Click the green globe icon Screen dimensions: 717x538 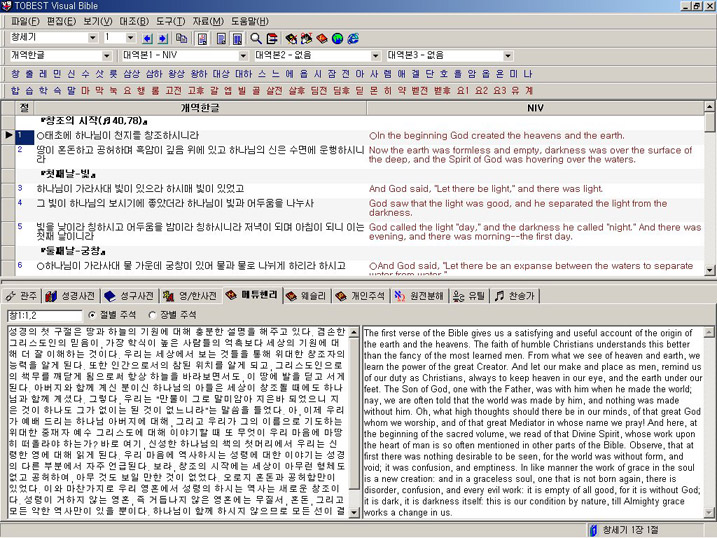[x=337, y=39]
